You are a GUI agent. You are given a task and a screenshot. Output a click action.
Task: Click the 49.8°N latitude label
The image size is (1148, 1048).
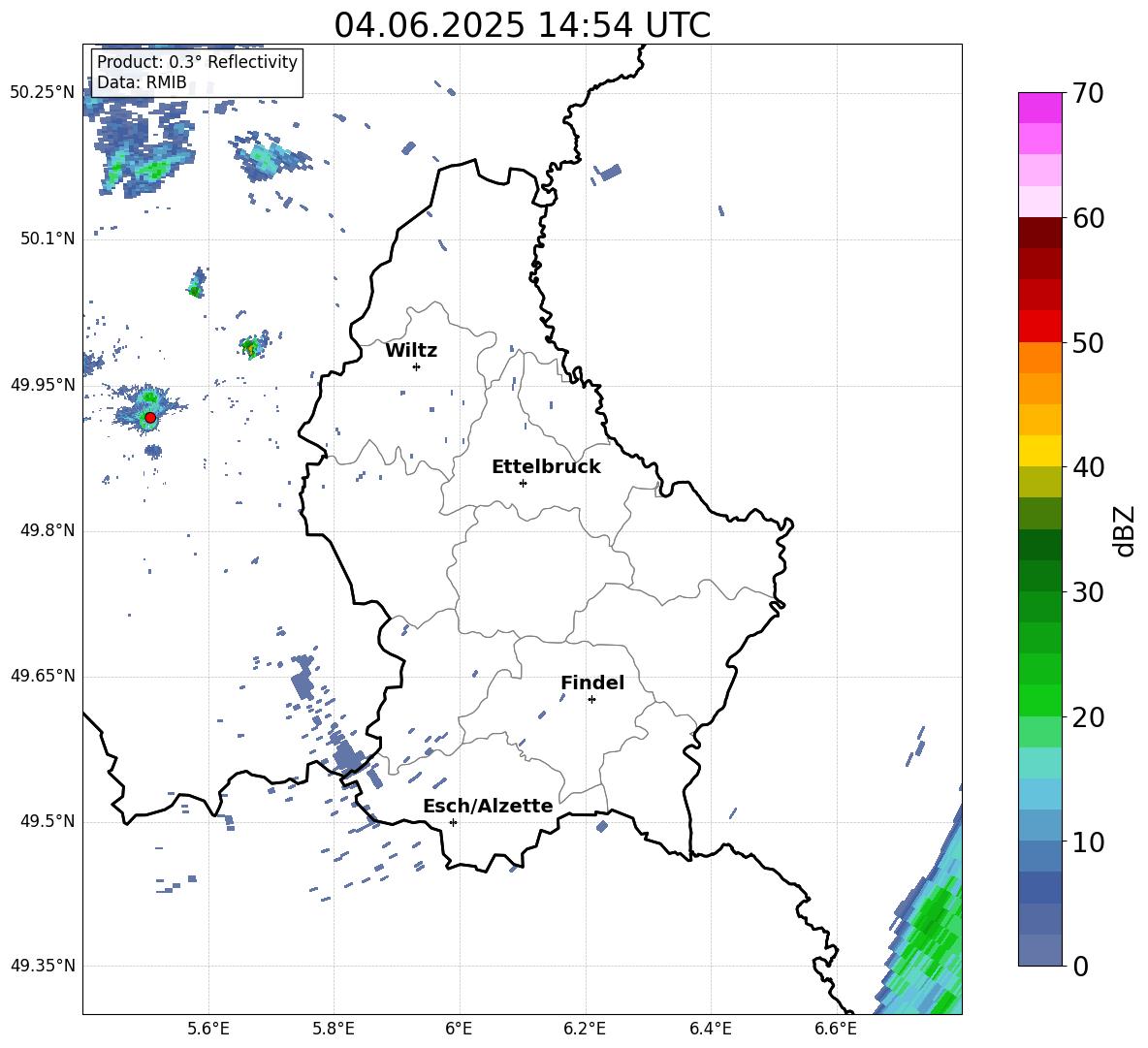pyautogui.click(x=48, y=530)
